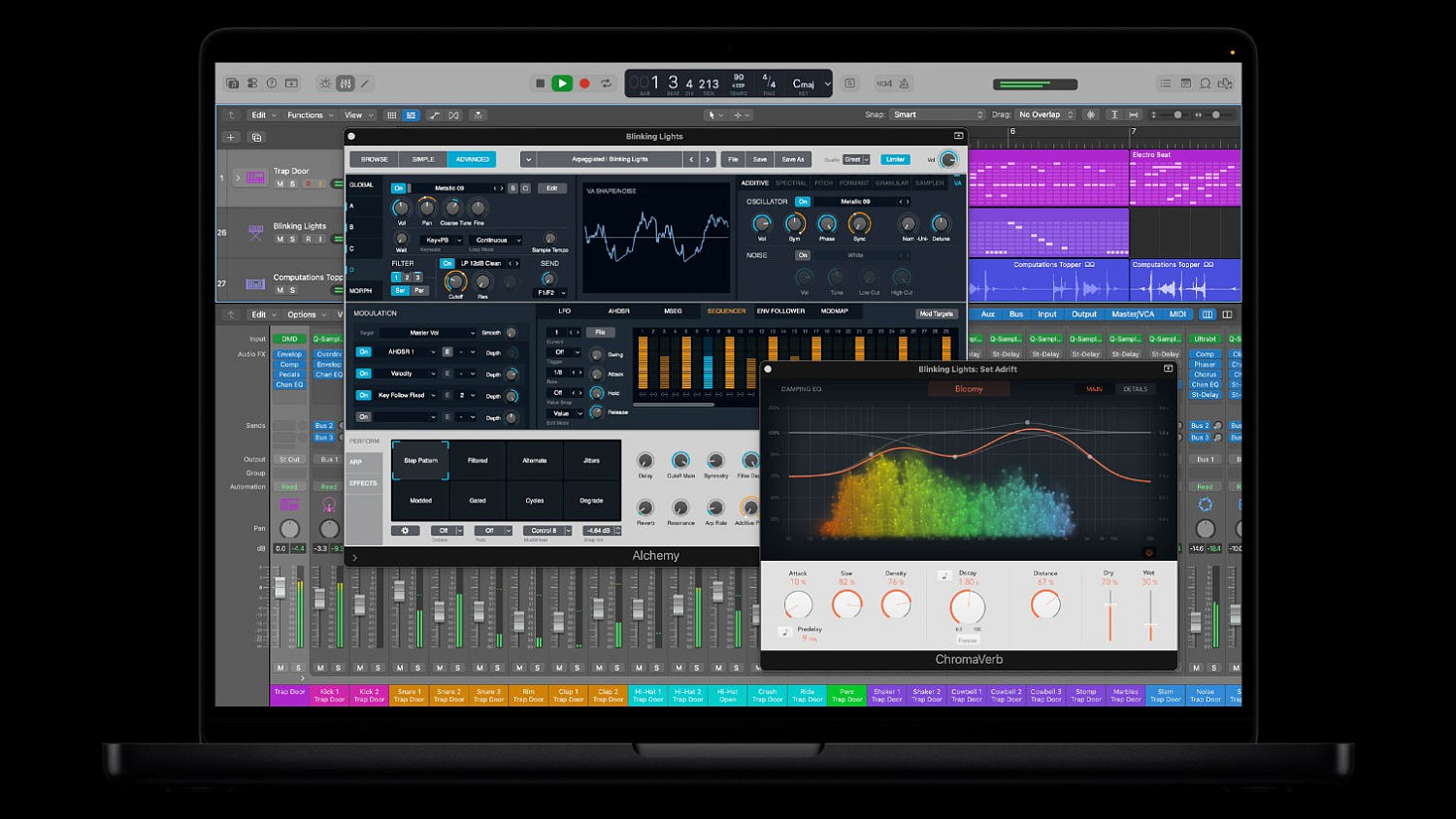1456x819 pixels.
Task: Mute the Blinking Lights track
Action: click(279, 238)
